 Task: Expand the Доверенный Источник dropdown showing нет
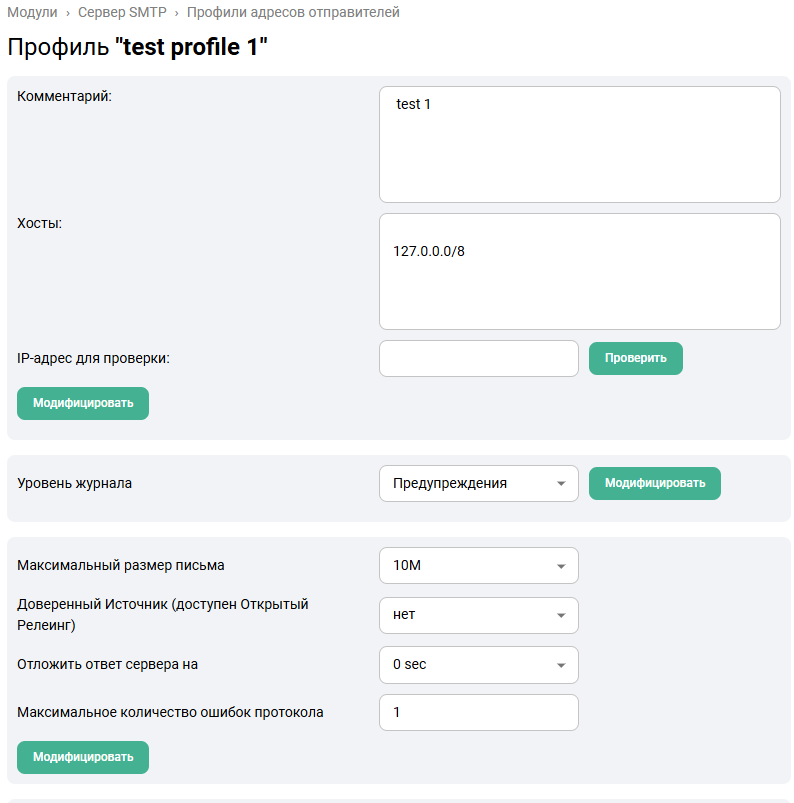tap(478, 614)
